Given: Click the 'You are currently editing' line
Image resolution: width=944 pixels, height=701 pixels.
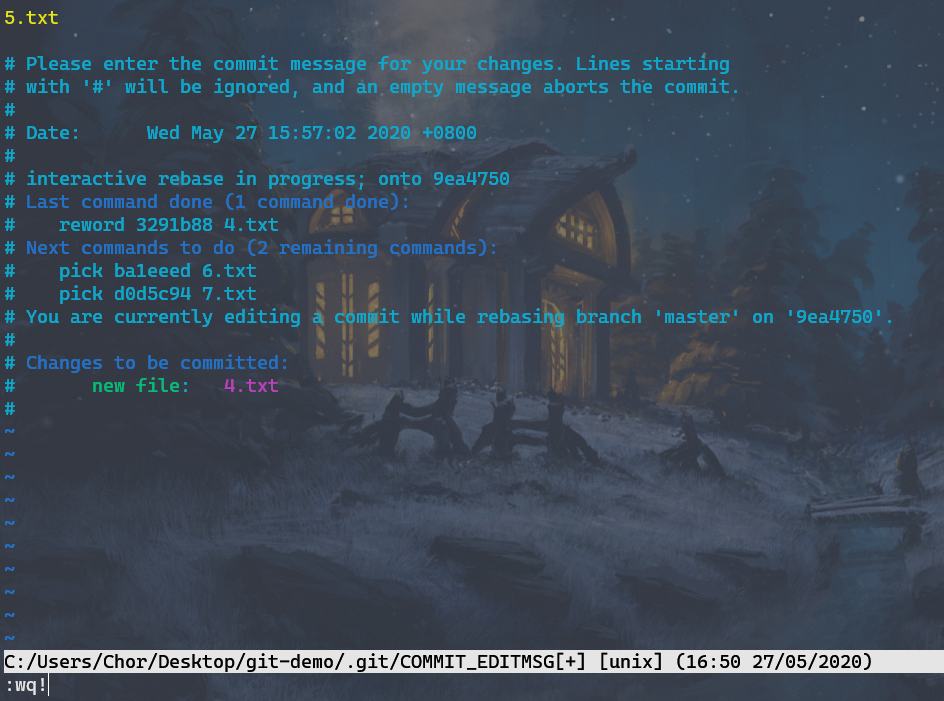Looking at the screenshot, I should point(449,317).
